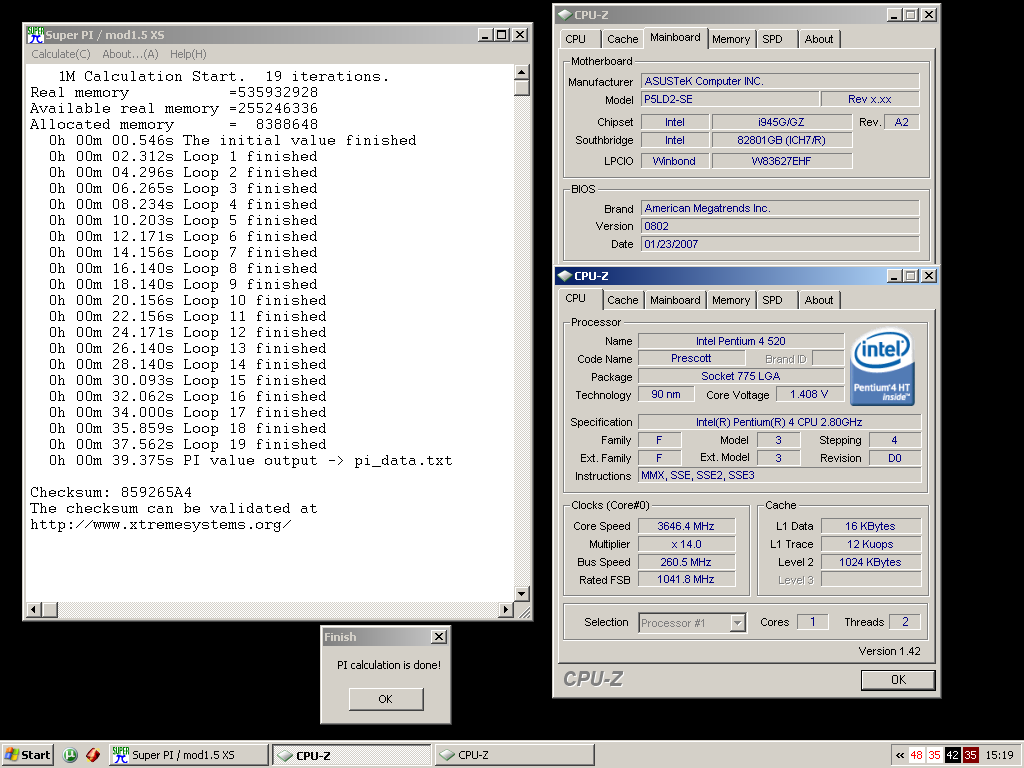
Task: Open the Calculate(C) menu in Super PI
Action: [61, 54]
